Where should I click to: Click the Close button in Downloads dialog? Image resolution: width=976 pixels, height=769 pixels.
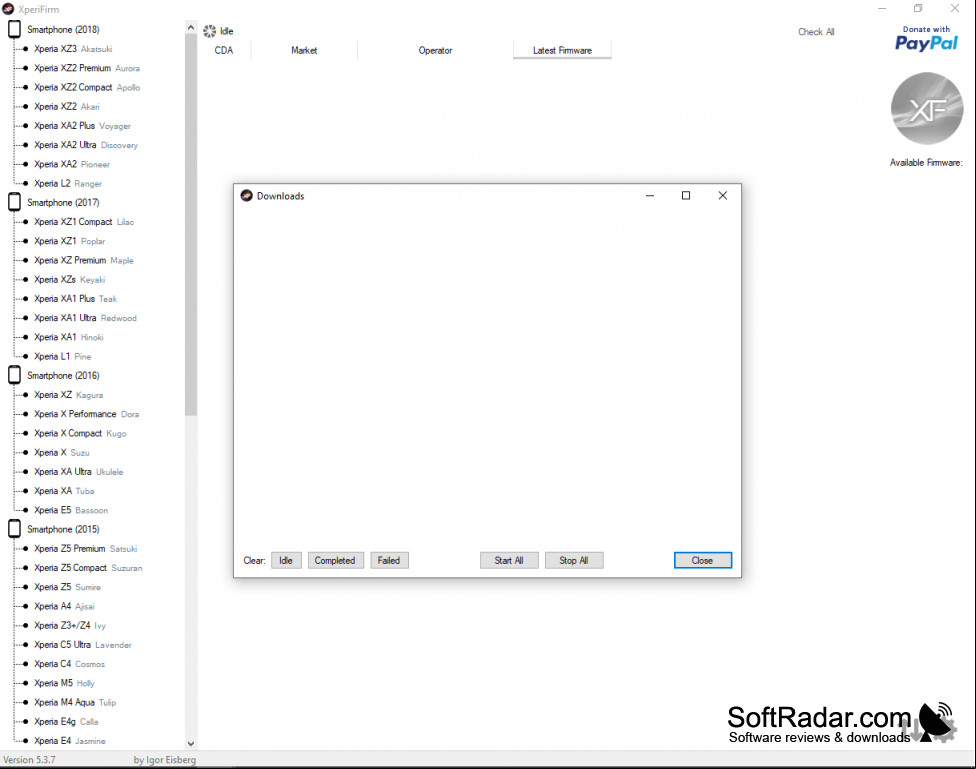(702, 560)
